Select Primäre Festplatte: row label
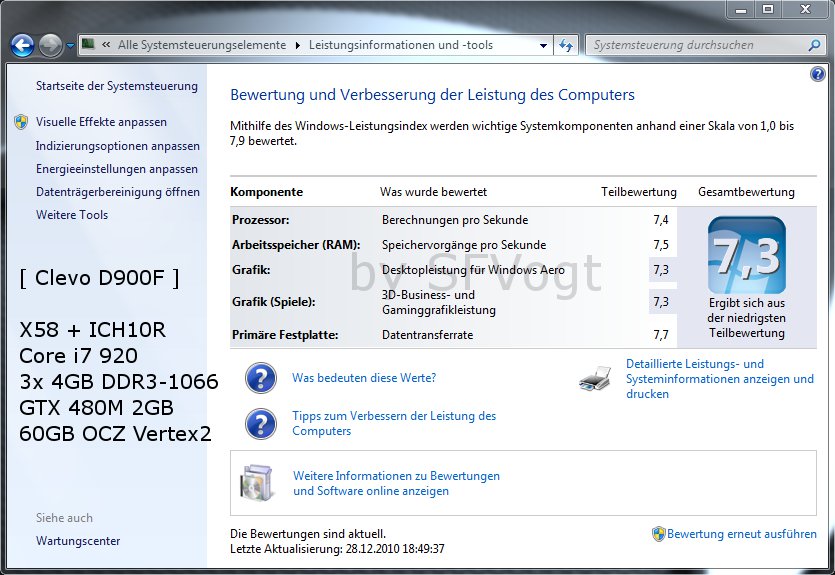The width and height of the screenshot is (835, 575). pos(285,335)
